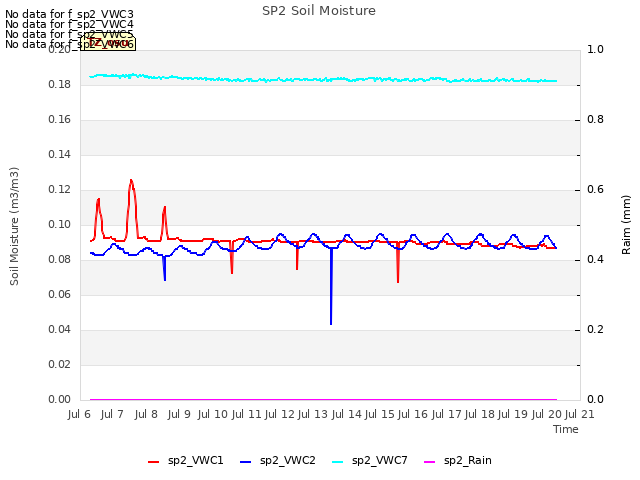This screenshot has height=480, width=640.
Task: Click the Jul 20 tick label
Action: 547,414
